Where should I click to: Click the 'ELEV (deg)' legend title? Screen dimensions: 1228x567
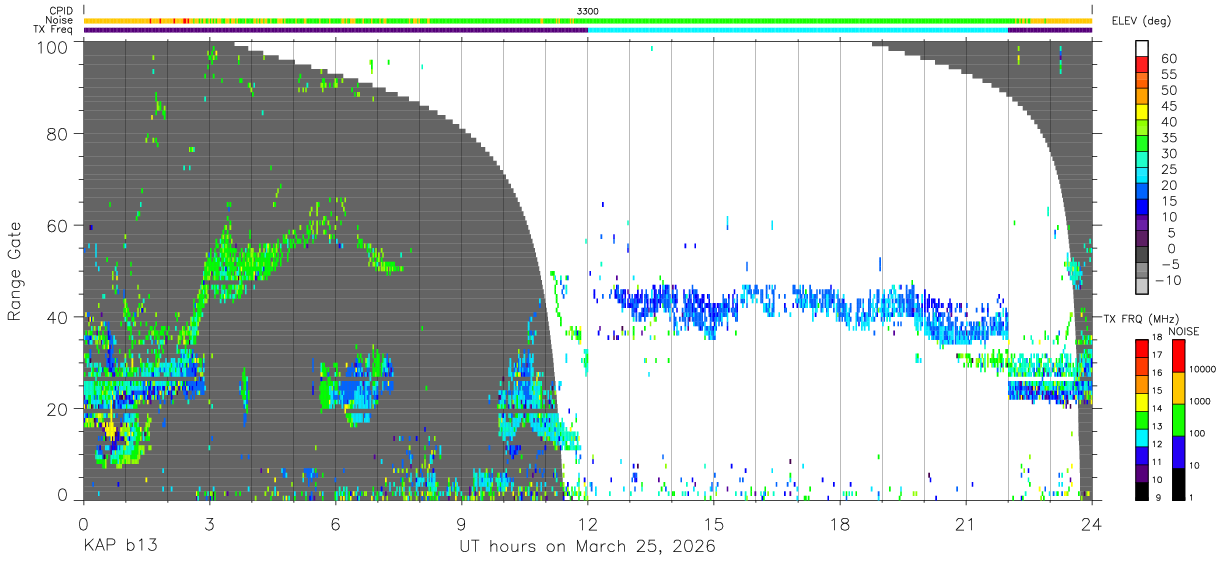(1142, 21)
